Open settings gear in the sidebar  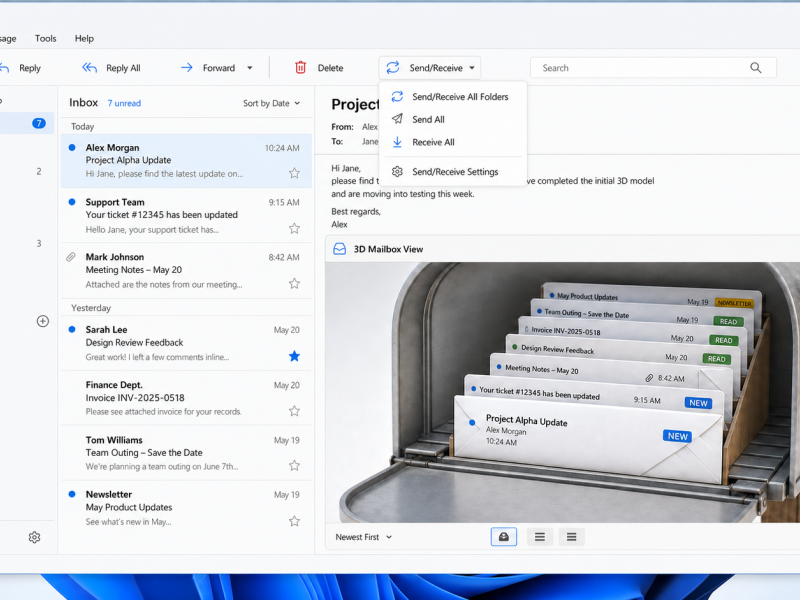point(34,537)
